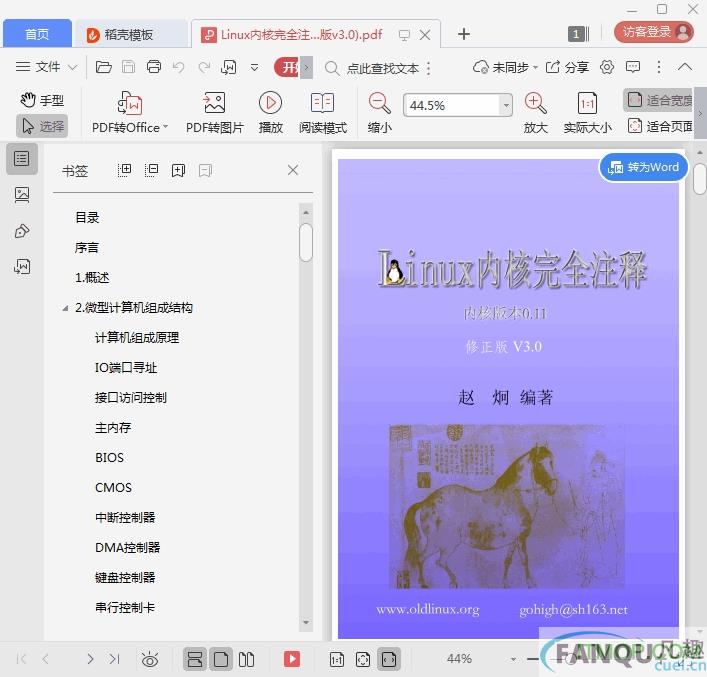The height and width of the screenshot is (677, 707).
Task: Click 点此查找文本 search field
Action: point(382,68)
